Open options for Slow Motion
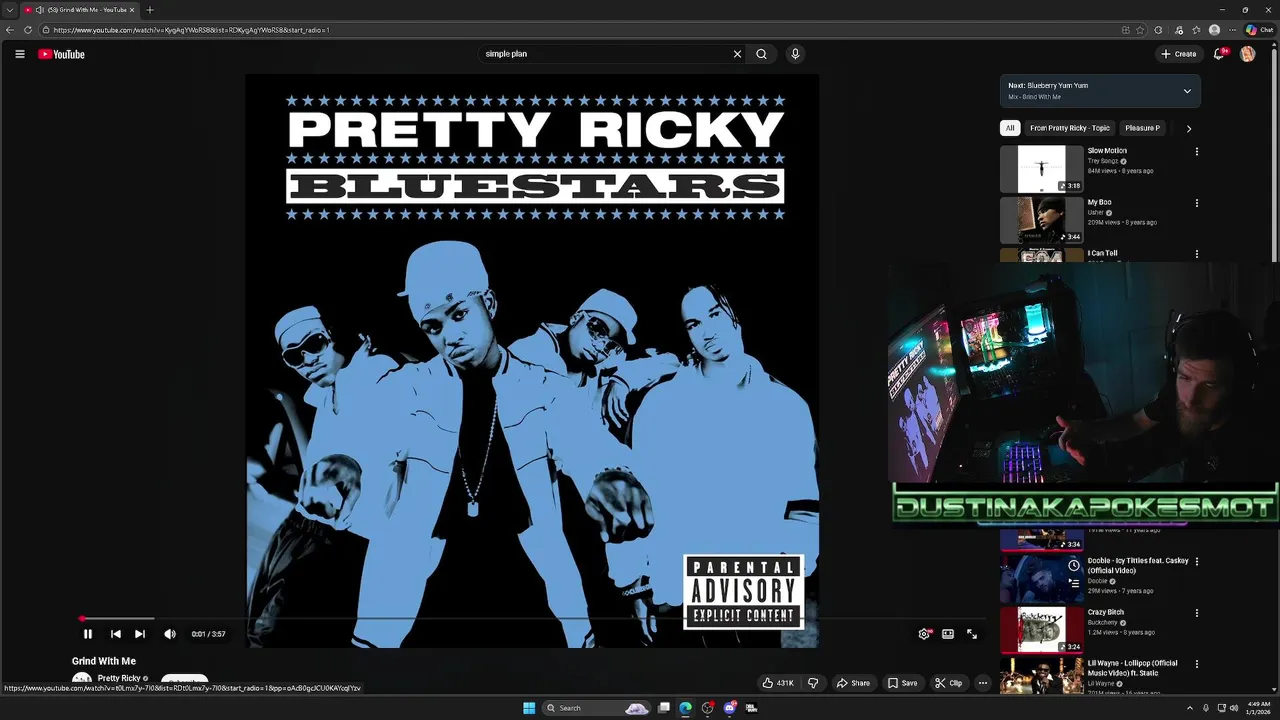Screen dimensions: 1280x720 point(1196,152)
